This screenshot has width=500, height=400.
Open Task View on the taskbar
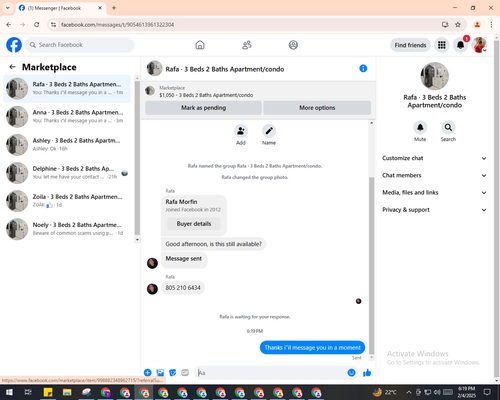click(28, 392)
